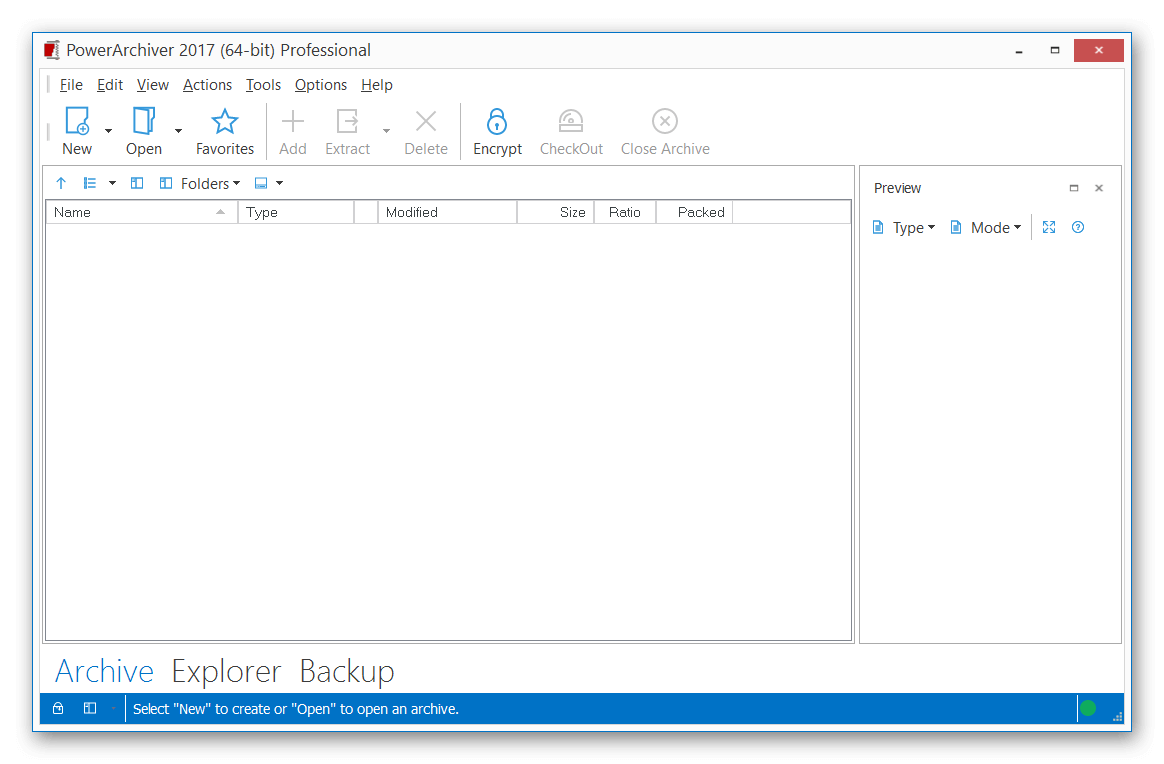This screenshot has width=1164, height=764.
Task: Open the preview Type dropdown
Action: tap(905, 227)
